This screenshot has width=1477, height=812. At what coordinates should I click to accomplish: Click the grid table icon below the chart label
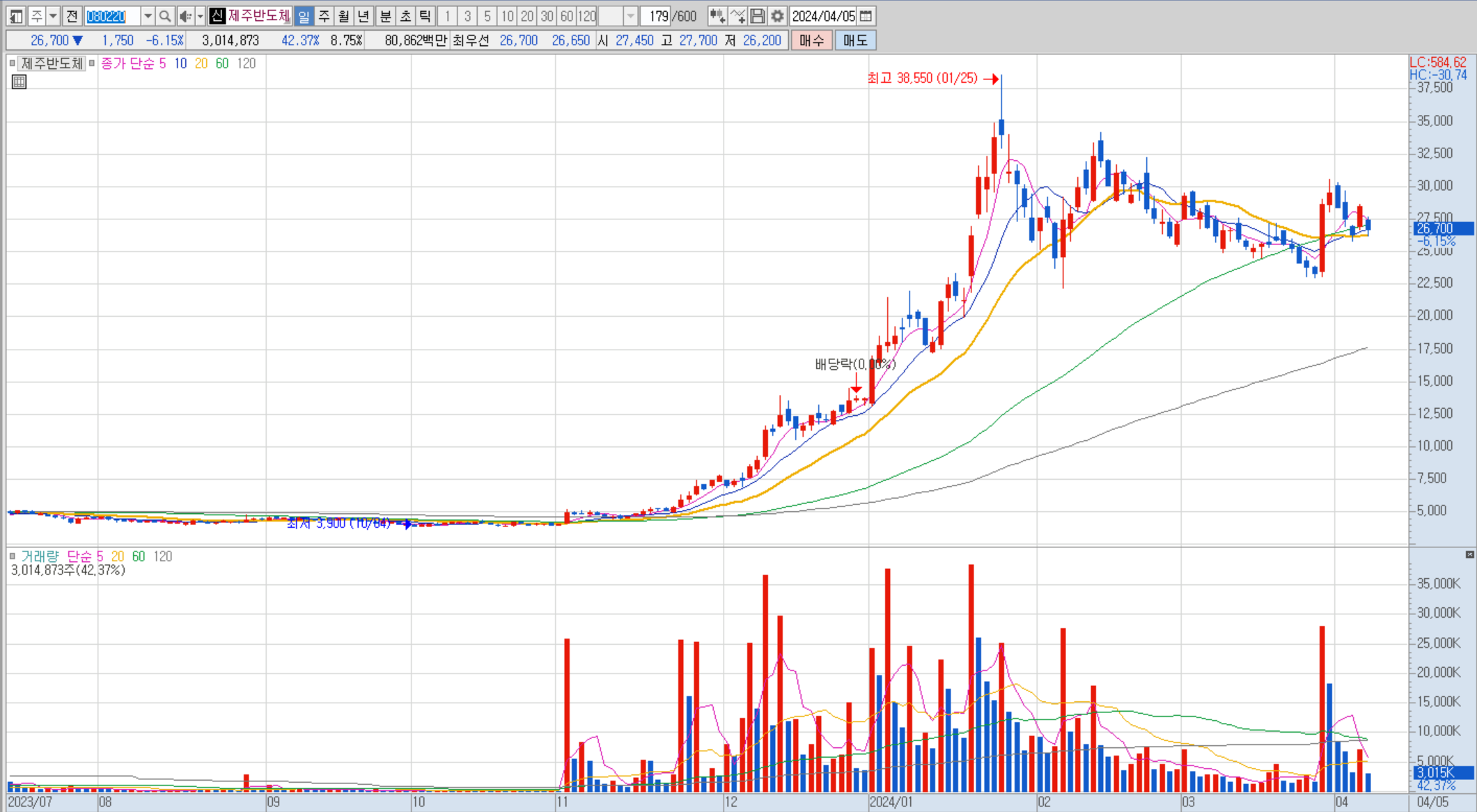(19, 82)
